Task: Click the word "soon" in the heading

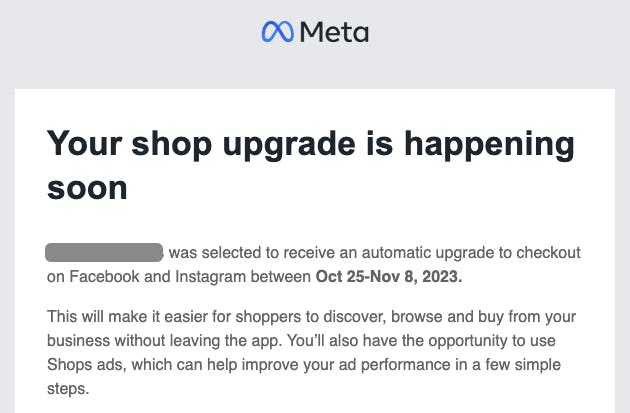Action: pos(87,186)
